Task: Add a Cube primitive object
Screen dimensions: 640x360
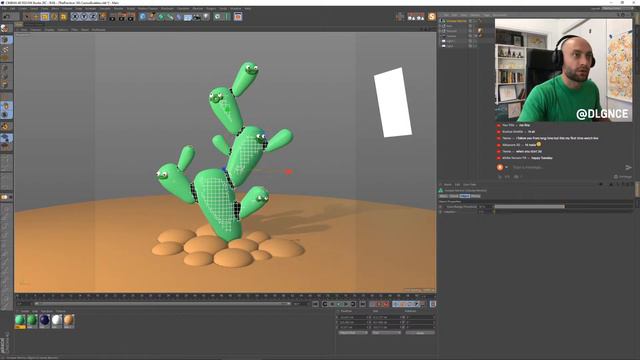Action: click(142, 17)
